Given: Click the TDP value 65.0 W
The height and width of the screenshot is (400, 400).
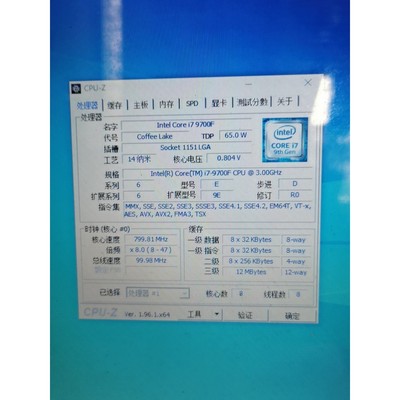Looking at the screenshot, I should (x=235, y=135).
